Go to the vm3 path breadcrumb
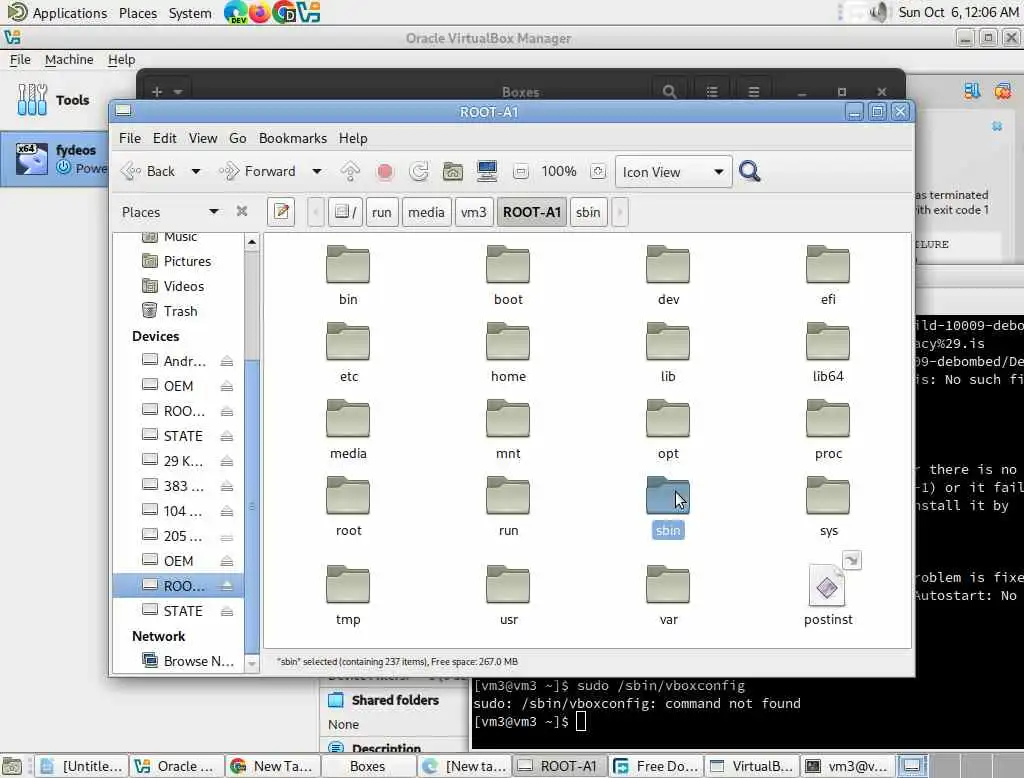Screen dimensions: 1024x778 [x=473, y=212]
